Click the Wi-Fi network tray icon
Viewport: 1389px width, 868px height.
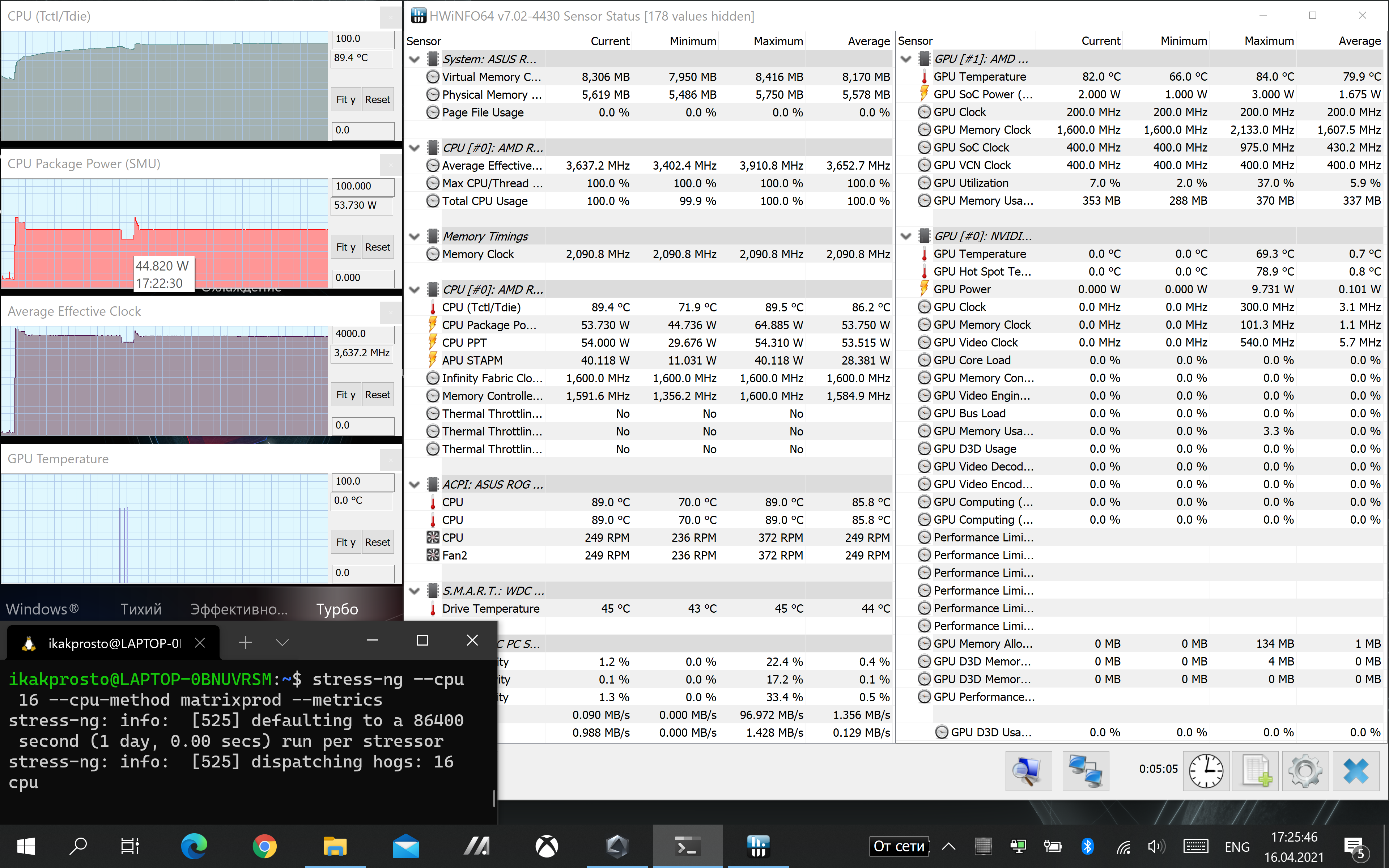point(1123,846)
